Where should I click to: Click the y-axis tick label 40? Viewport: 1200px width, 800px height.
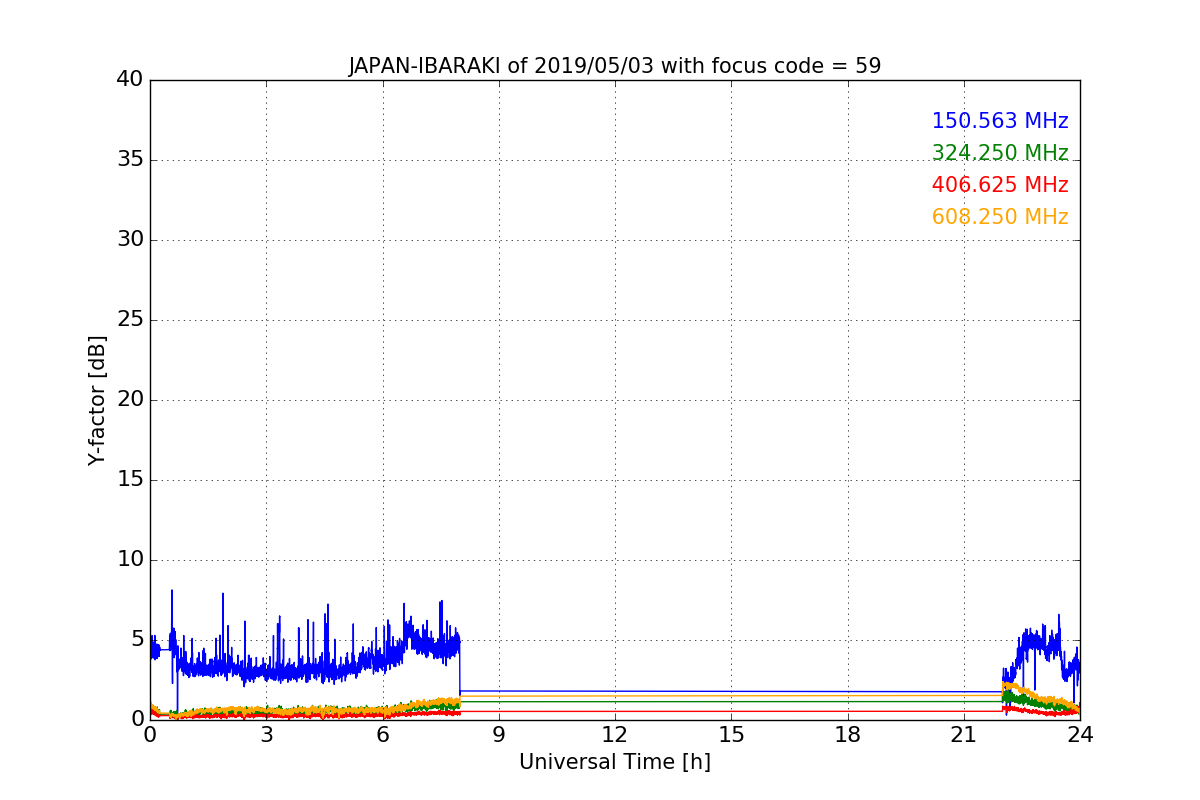[x=129, y=80]
